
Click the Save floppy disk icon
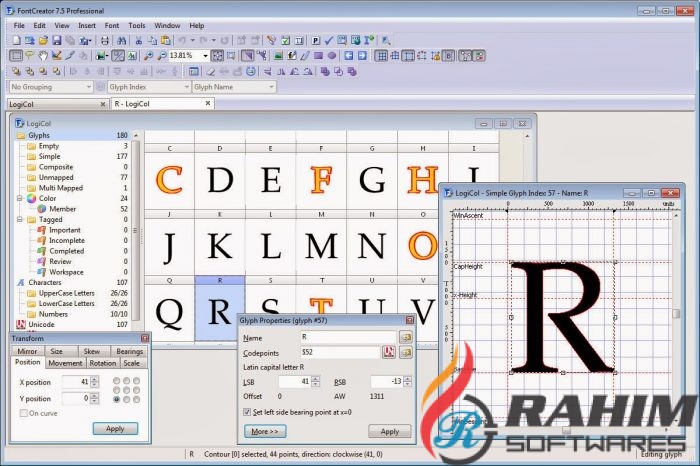(x=57, y=41)
